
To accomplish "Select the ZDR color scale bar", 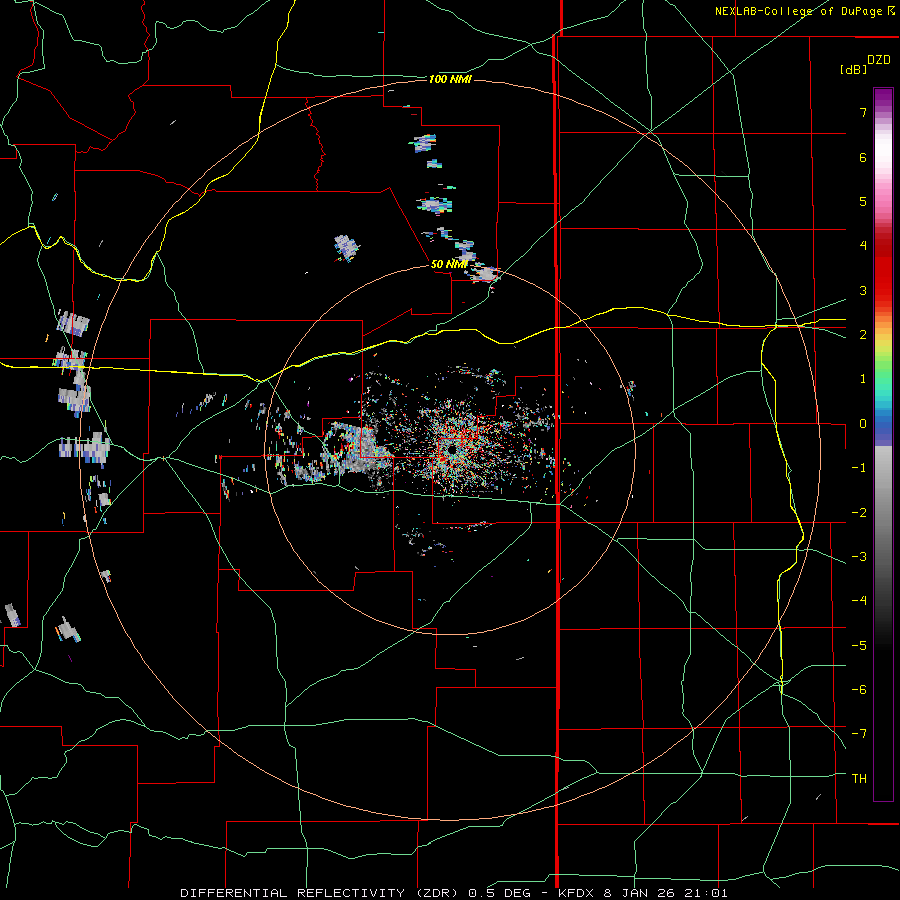I will (x=883, y=444).
